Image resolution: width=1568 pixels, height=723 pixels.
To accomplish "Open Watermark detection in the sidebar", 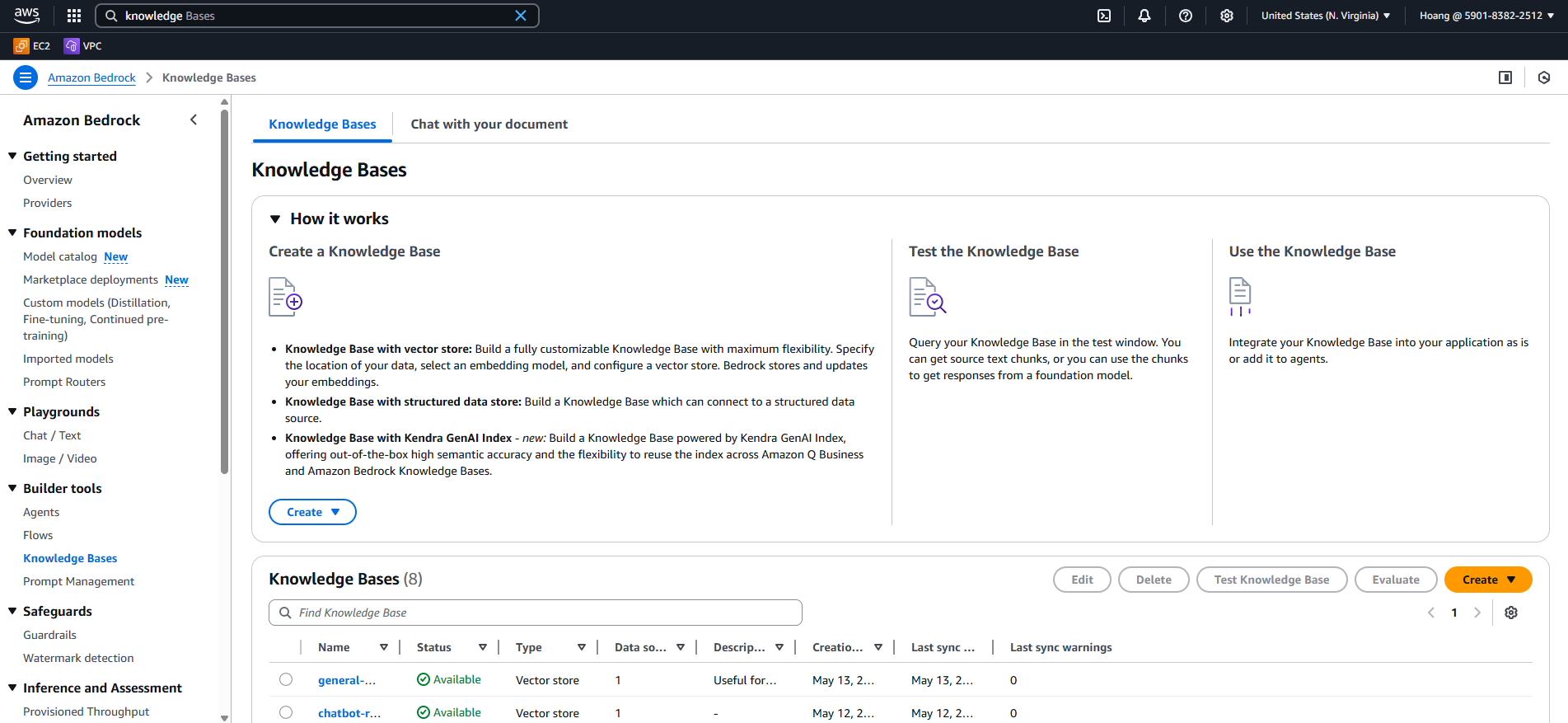I will pyautogui.click(x=78, y=658).
